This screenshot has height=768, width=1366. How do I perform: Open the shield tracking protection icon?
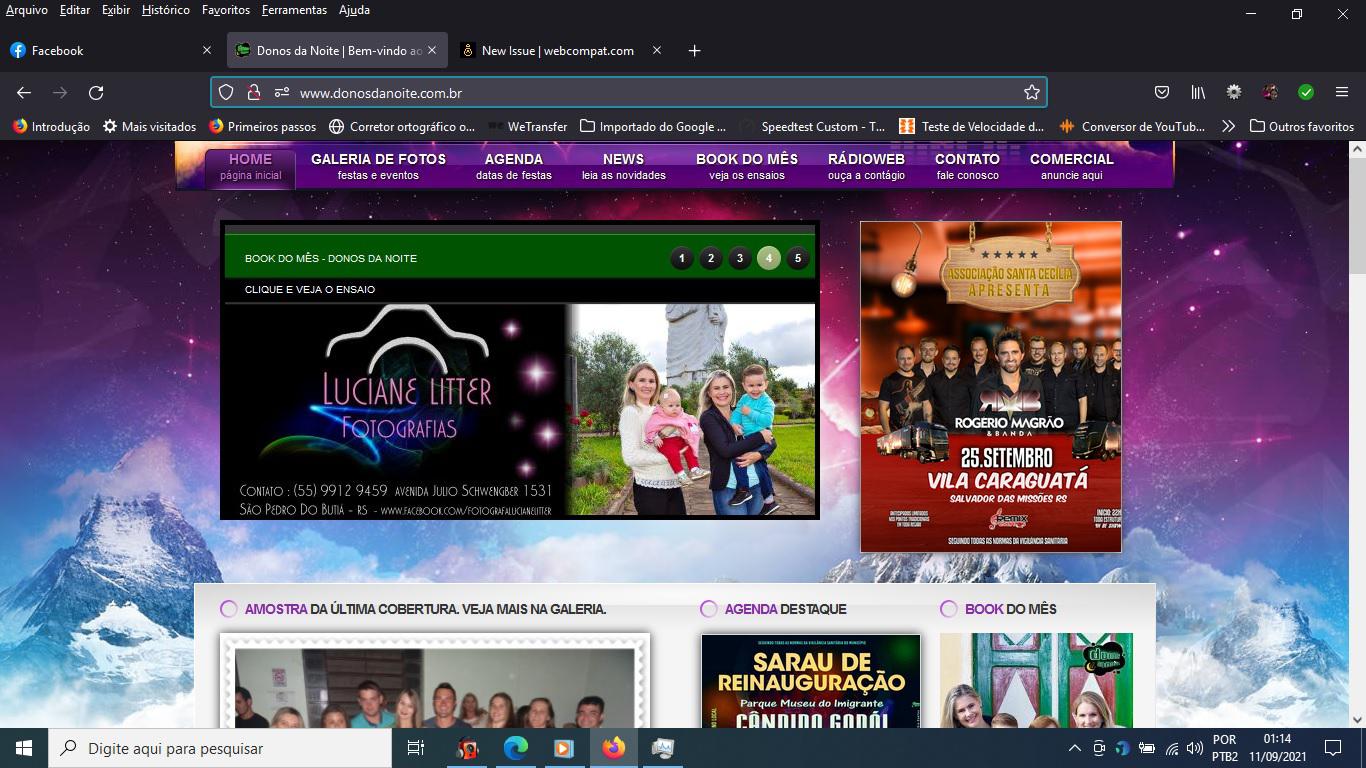point(226,92)
